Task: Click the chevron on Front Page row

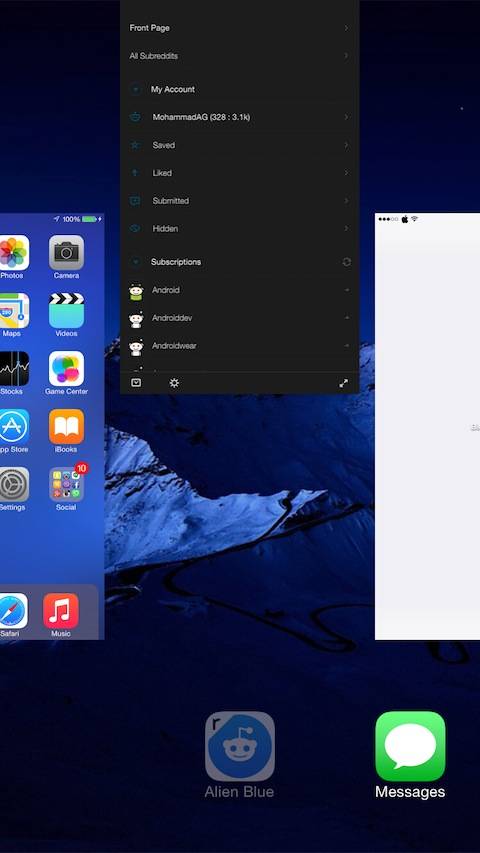Action: point(346,28)
